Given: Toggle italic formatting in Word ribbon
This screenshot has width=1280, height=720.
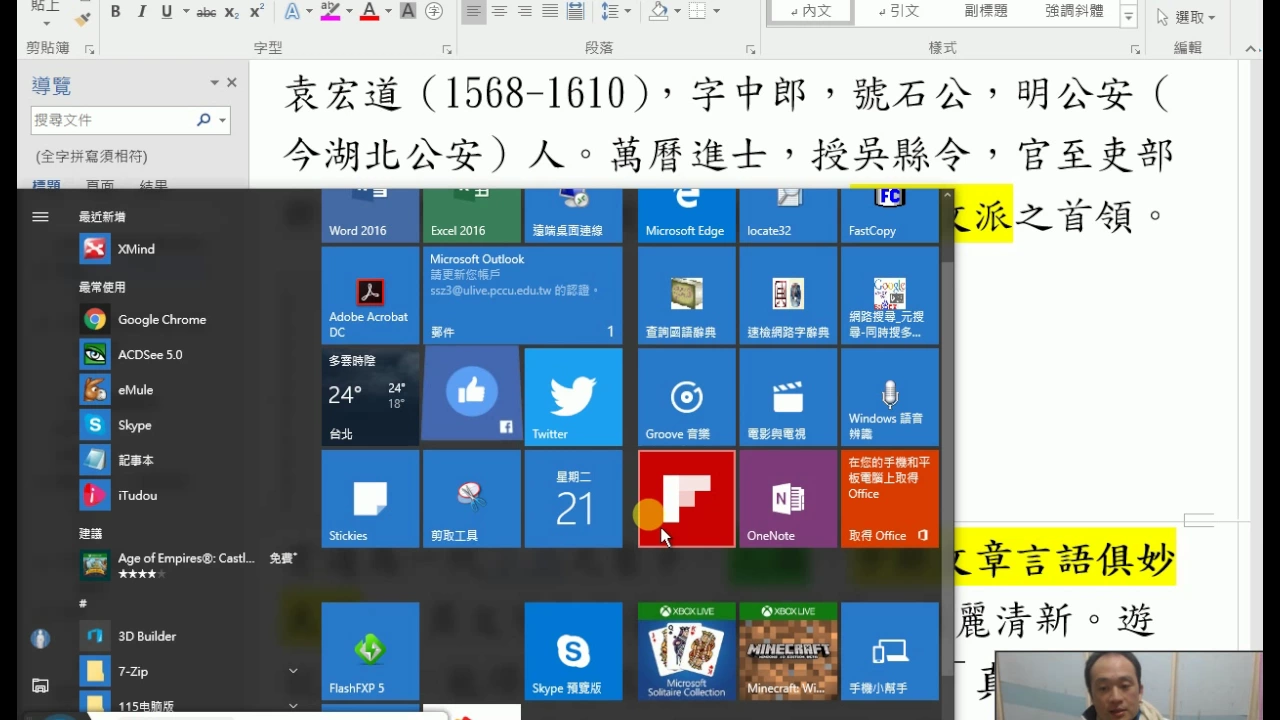Looking at the screenshot, I should [x=141, y=12].
